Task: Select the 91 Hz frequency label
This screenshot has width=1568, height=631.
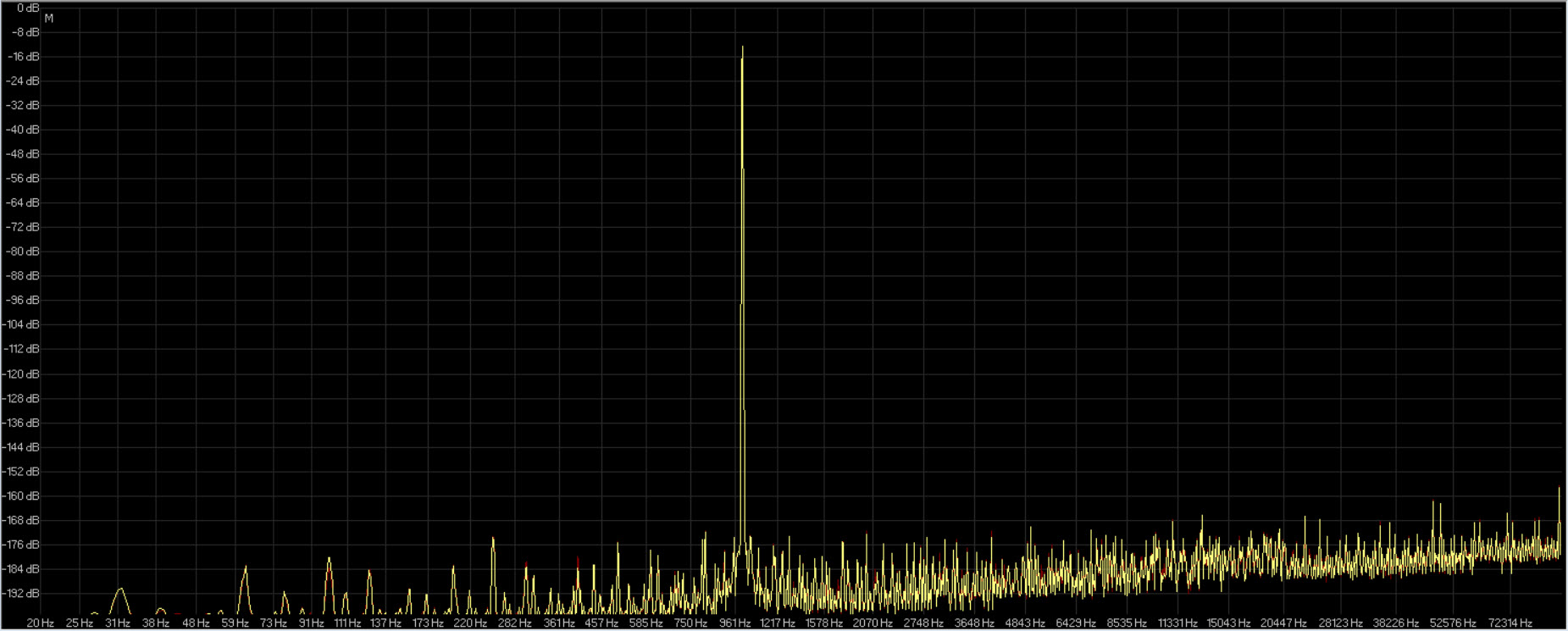Action: pos(311,623)
